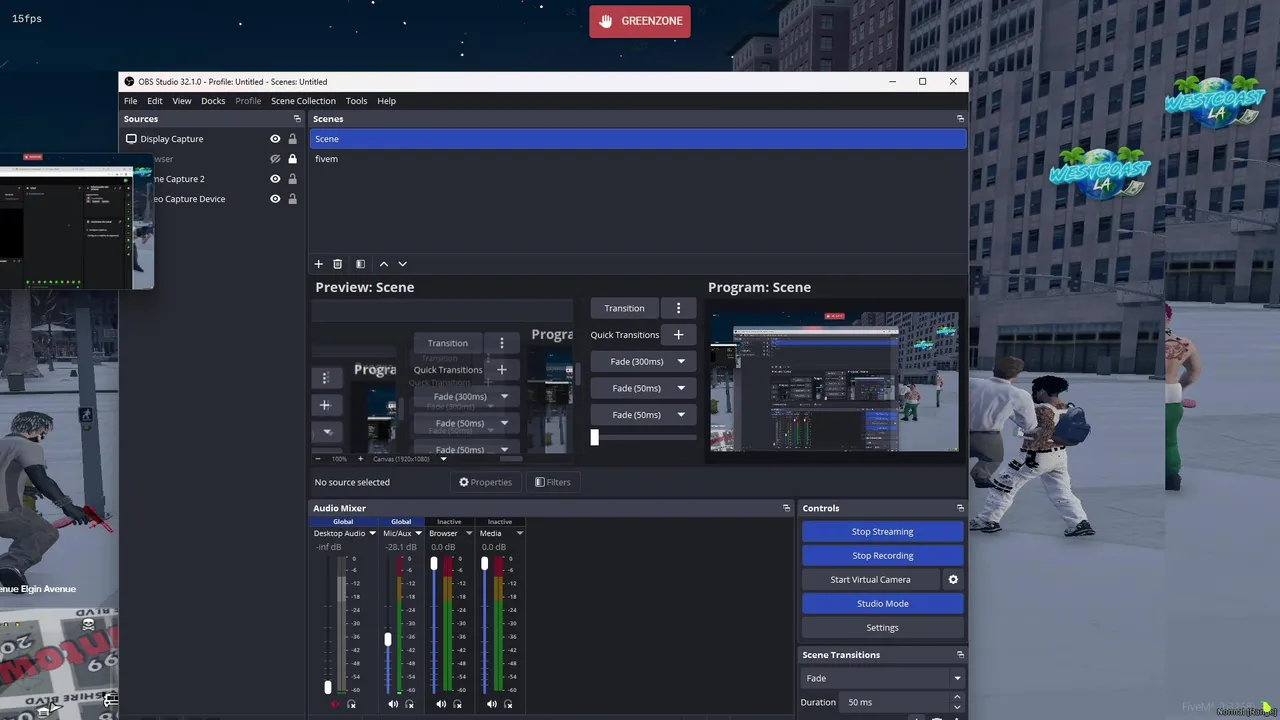Click Stop Recording button
Screen dimensions: 1280x720
pos(882,556)
